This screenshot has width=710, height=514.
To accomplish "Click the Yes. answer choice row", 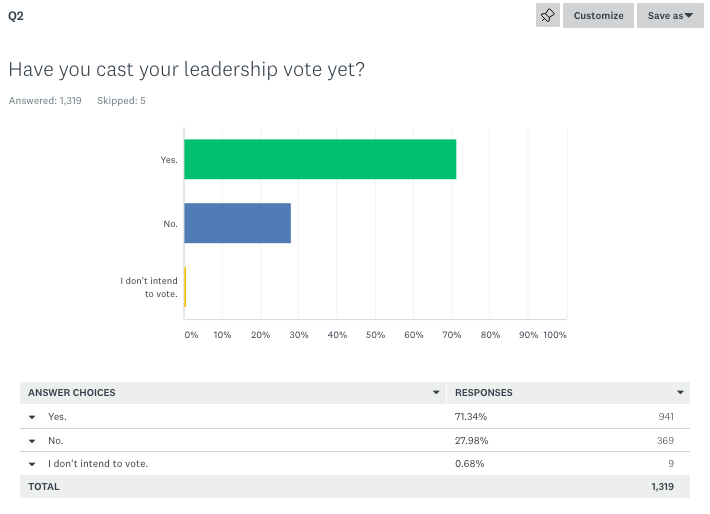I will pyautogui.click(x=58, y=417).
